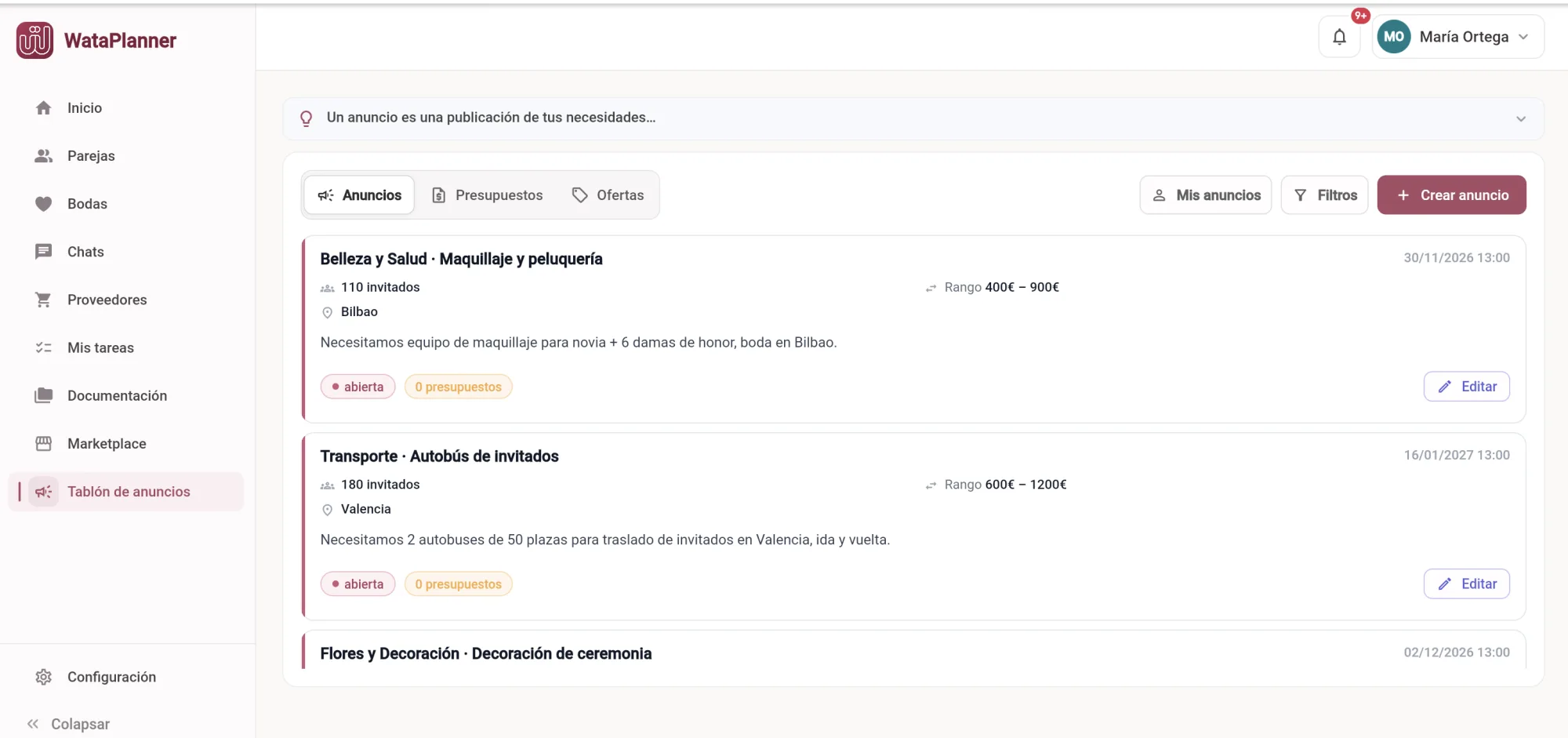Click the pencil icon on the Maquillaje y peluquería card
Screen dimensions: 1568x738
point(1445,387)
